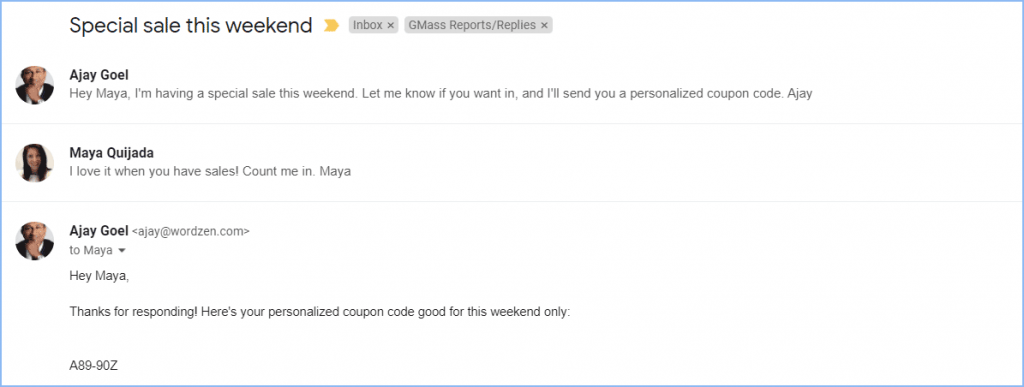
Task: Remove the GMass Reports/Replies label via ×
Action: point(544,25)
